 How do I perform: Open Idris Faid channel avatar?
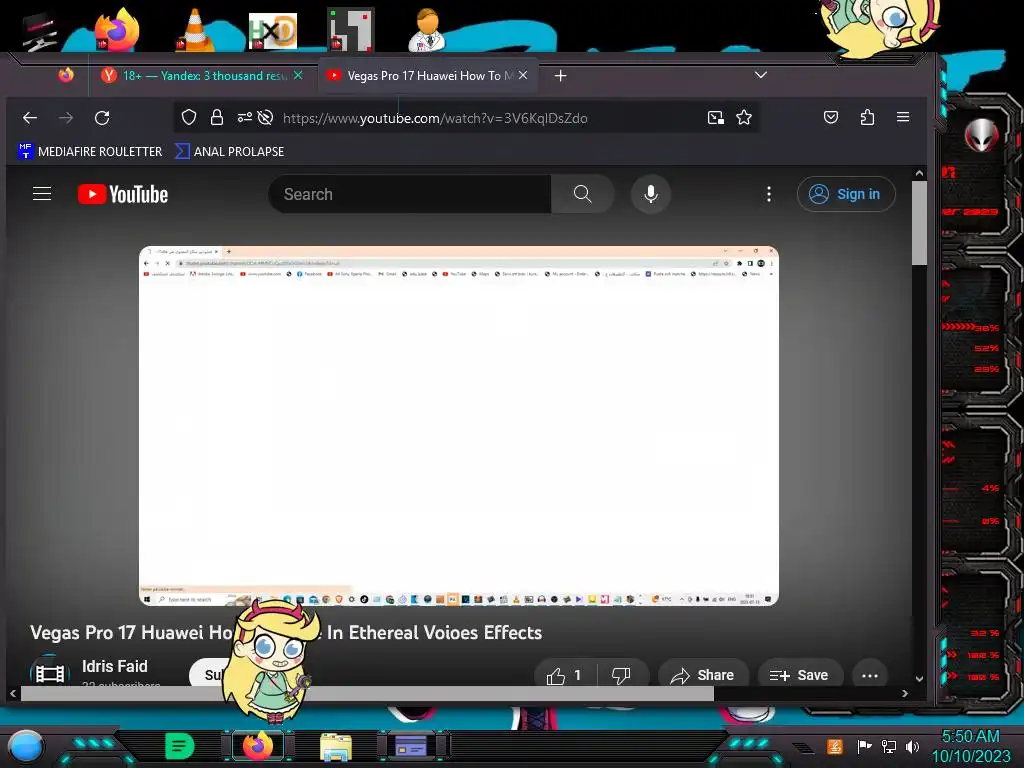(x=50, y=671)
